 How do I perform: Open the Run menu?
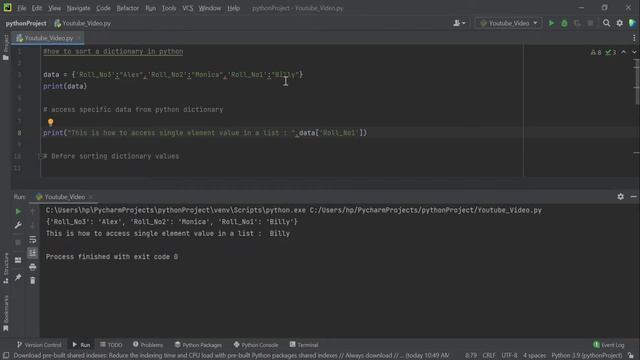tap(151, 8)
